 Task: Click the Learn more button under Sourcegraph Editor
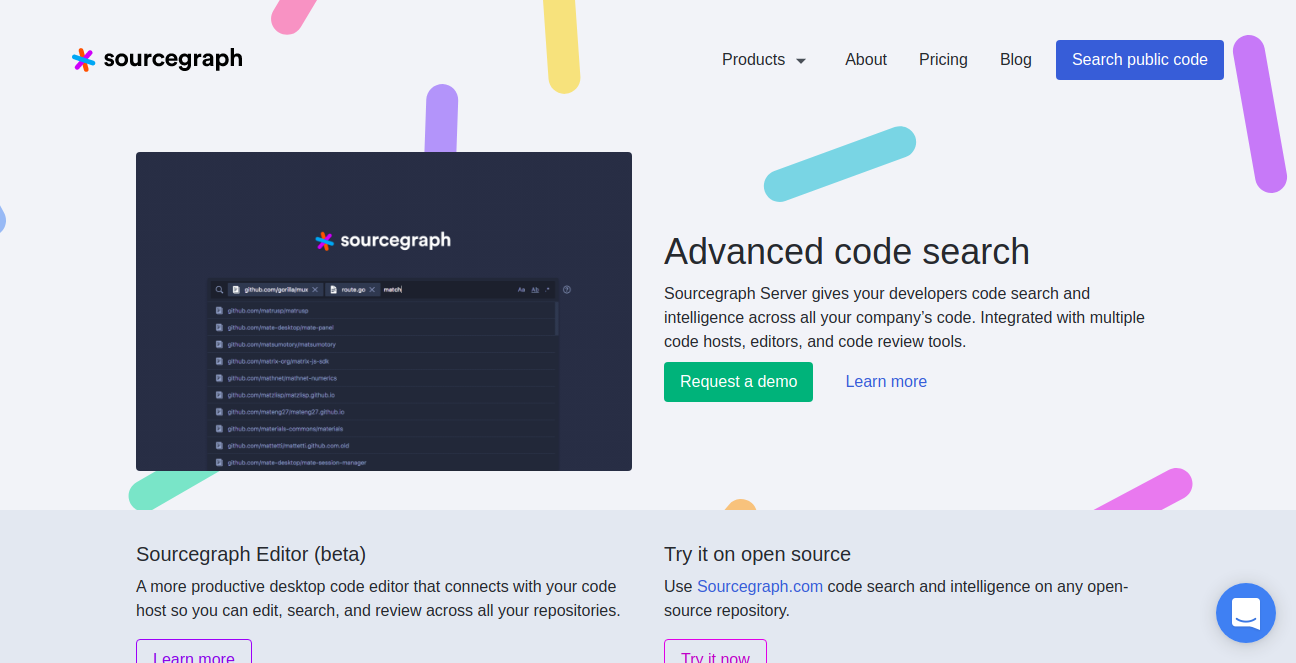pyautogui.click(x=194, y=651)
